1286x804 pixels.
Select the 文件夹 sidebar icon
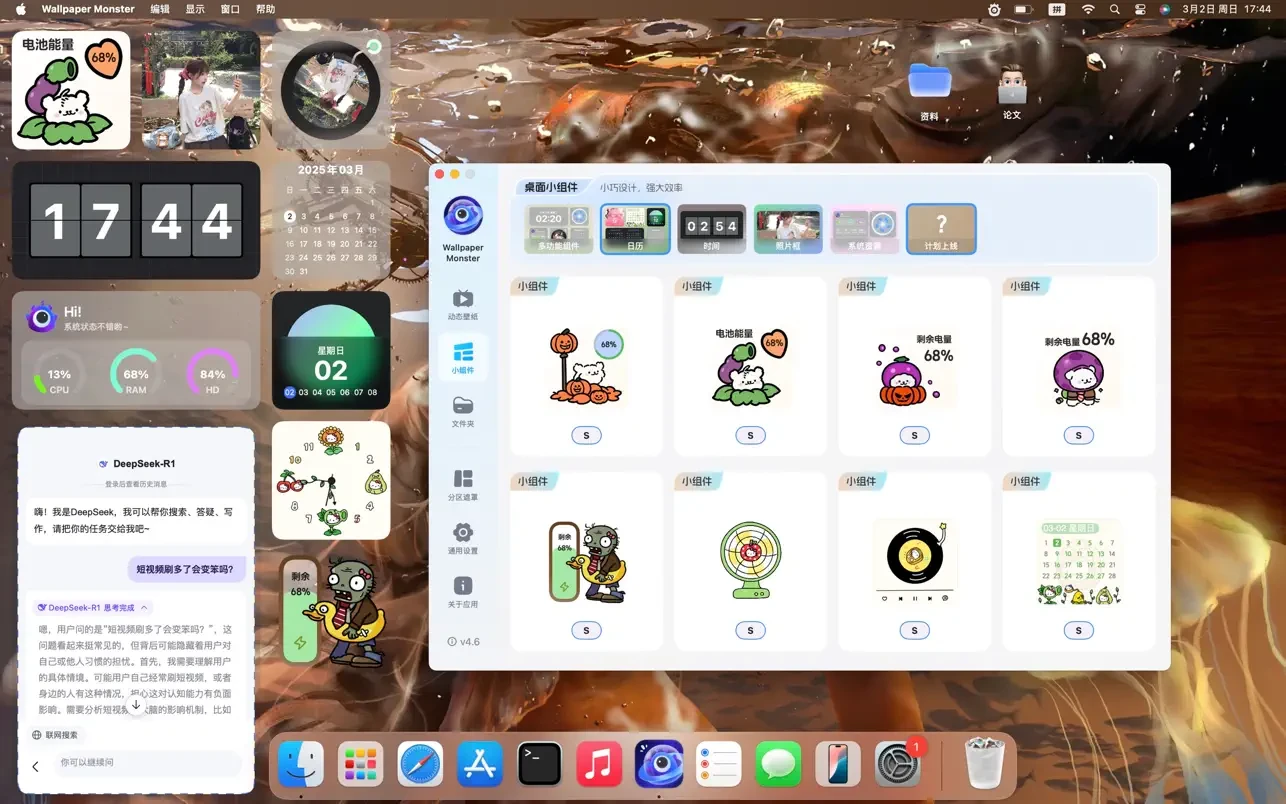462,412
